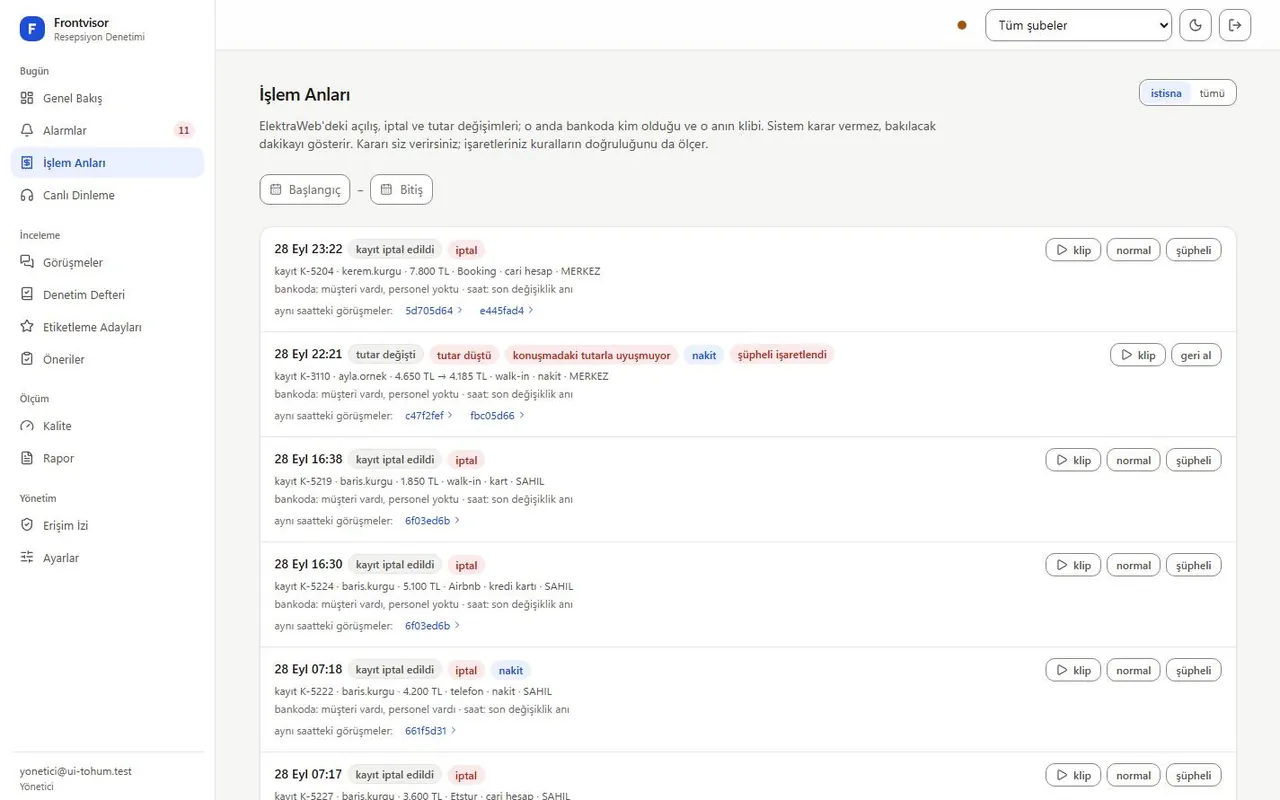The width and height of the screenshot is (1280, 800).
Task: Click the Etiketleme Adayları star icon
Action: click(x=27, y=327)
